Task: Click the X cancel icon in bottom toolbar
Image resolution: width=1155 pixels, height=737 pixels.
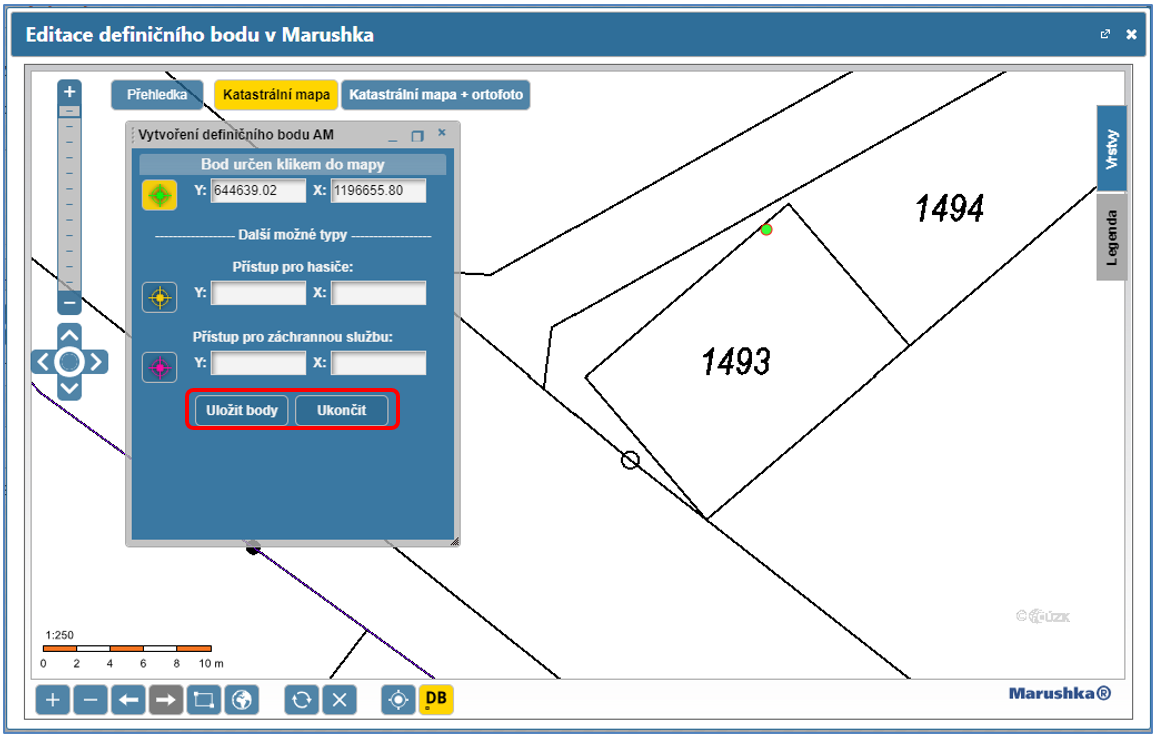Action: (339, 700)
